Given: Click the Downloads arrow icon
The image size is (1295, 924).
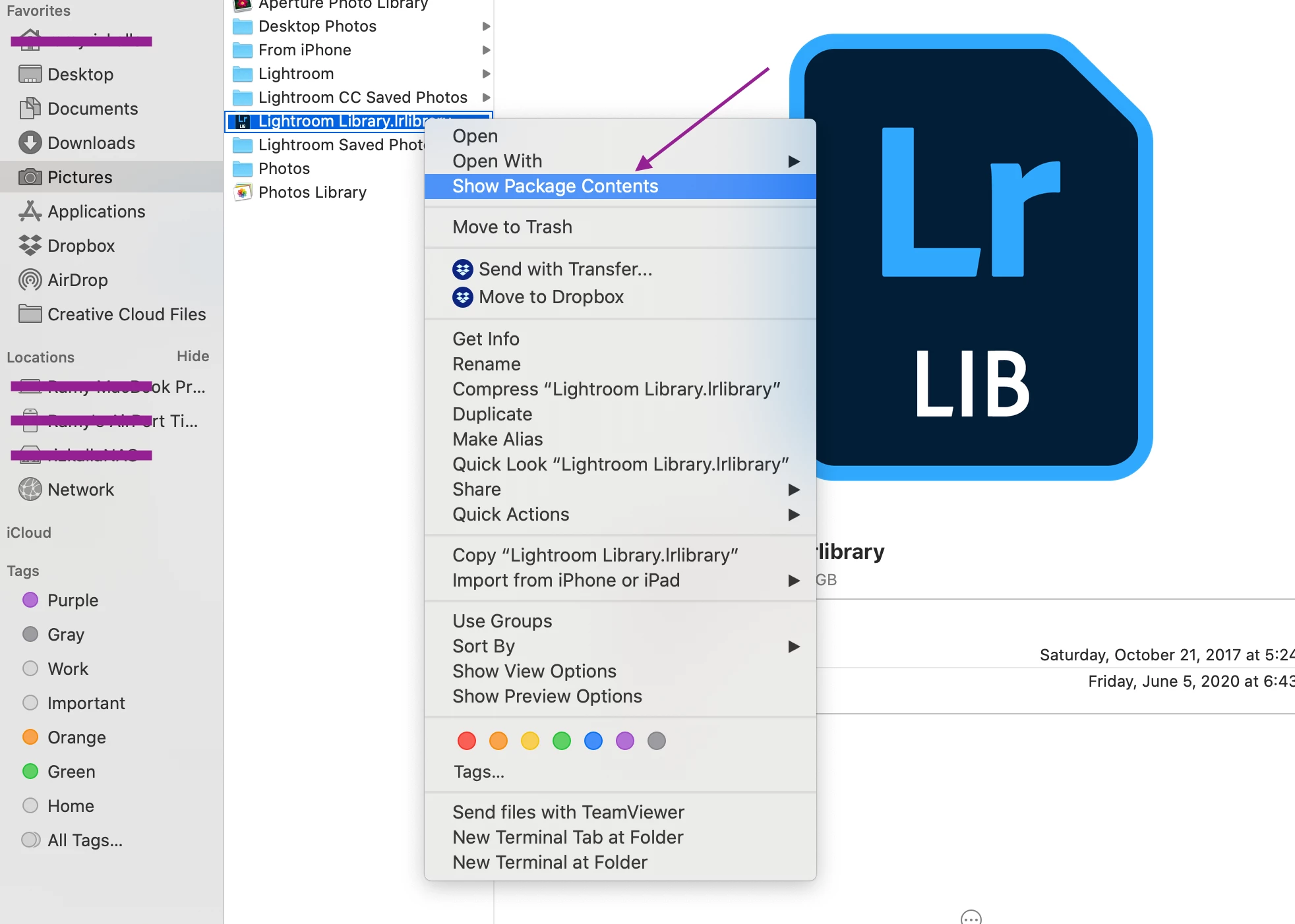Looking at the screenshot, I should pos(30,143).
